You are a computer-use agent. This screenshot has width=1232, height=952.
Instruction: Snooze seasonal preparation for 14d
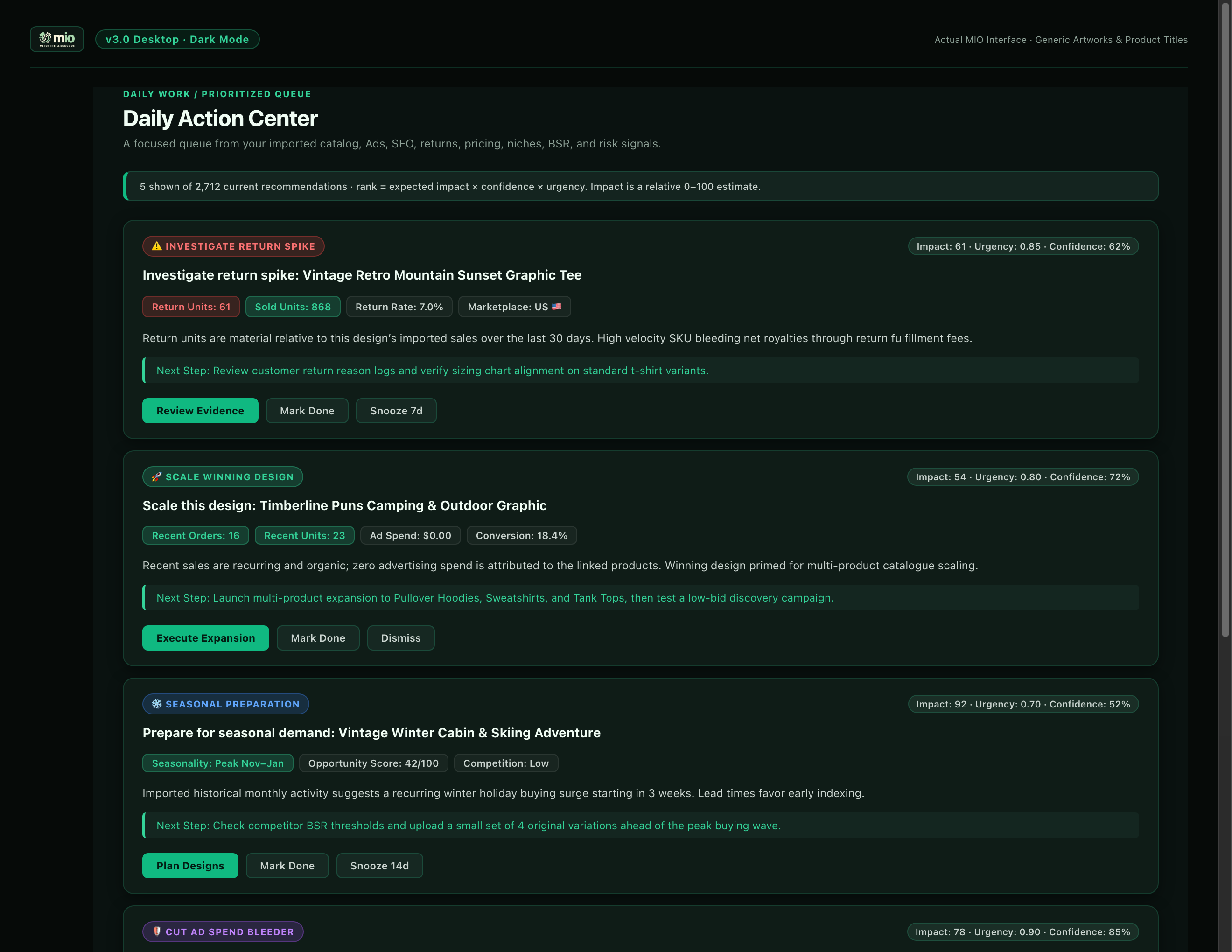pos(379,866)
